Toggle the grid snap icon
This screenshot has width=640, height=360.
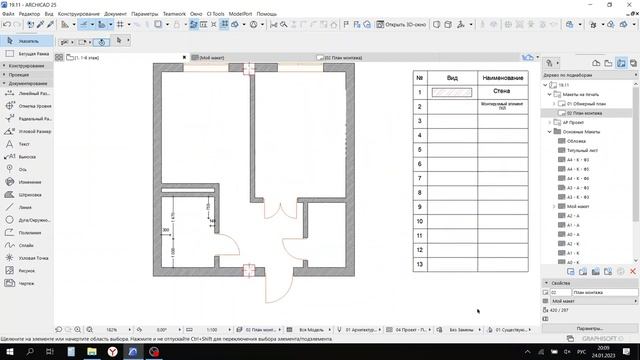click(x=120, y=24)
